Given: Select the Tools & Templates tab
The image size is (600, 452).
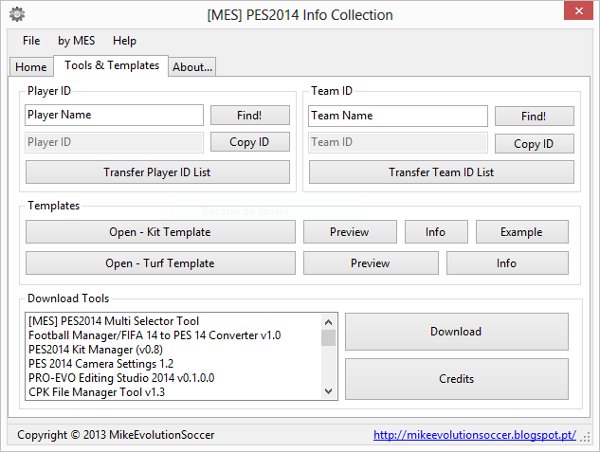Looking at the screenshot, I should point(111,65).
